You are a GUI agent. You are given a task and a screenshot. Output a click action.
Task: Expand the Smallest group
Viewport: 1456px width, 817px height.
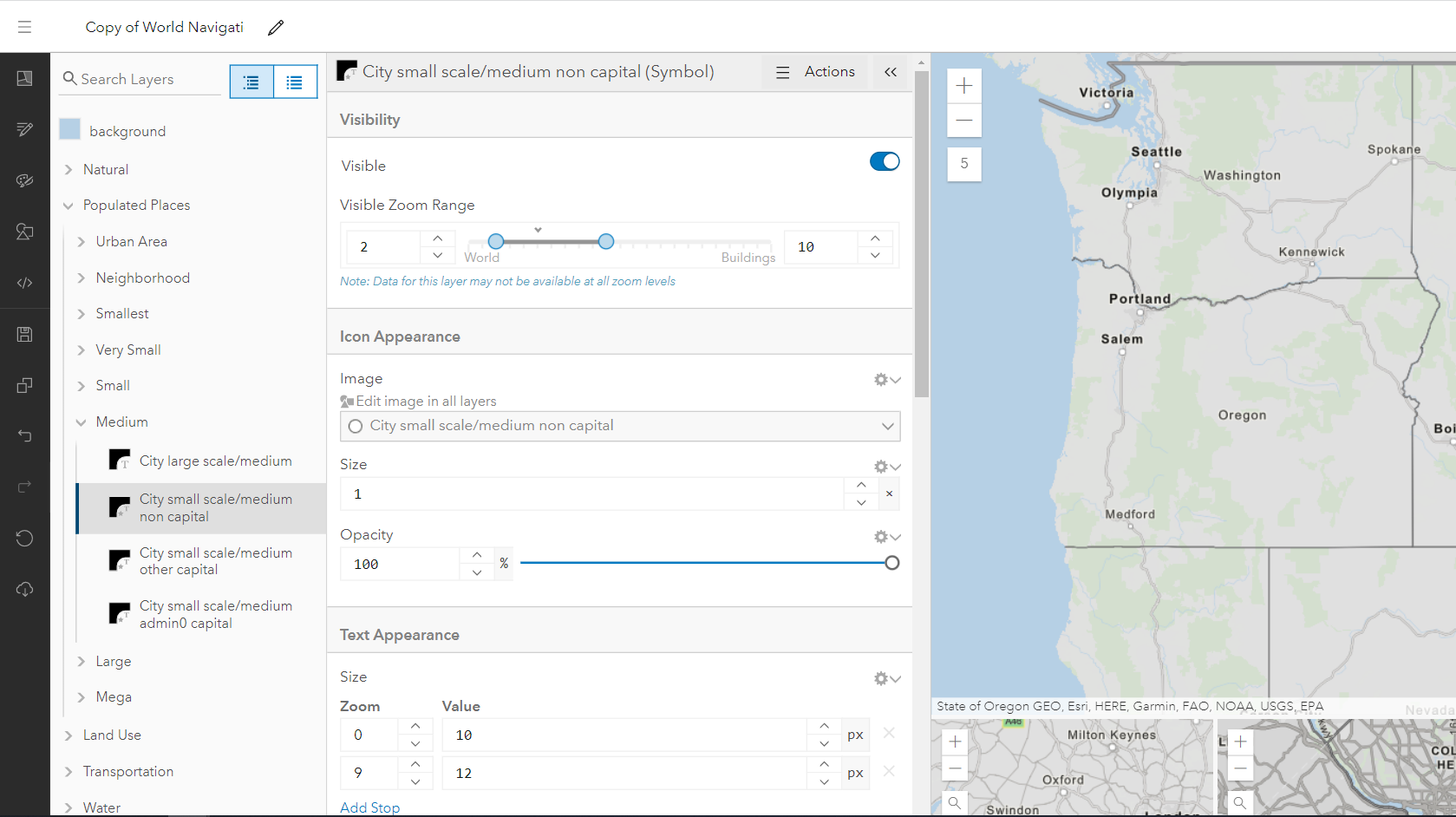(82, 314)
